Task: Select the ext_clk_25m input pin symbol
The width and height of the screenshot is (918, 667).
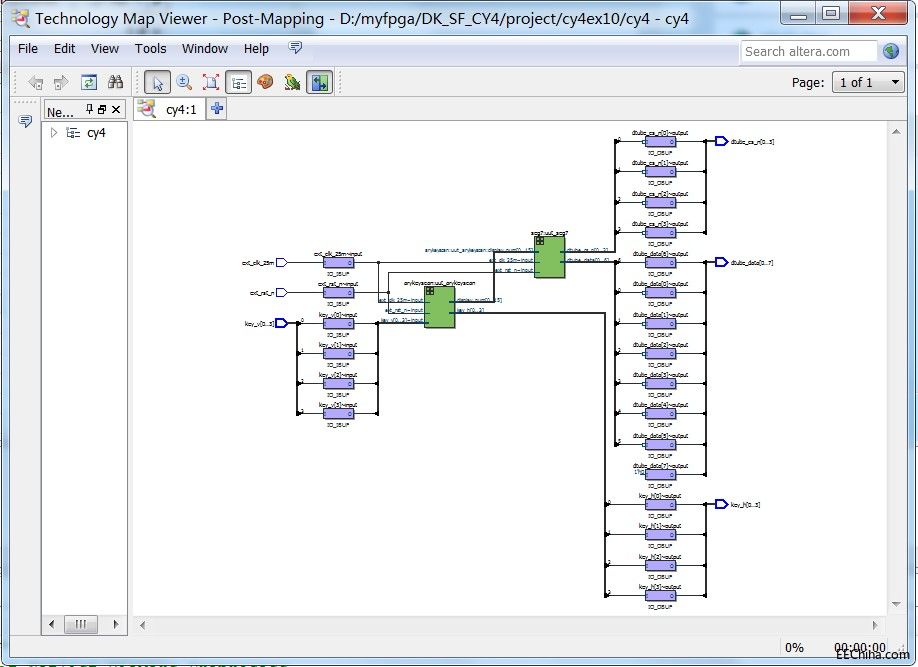Action: (282, 263)
